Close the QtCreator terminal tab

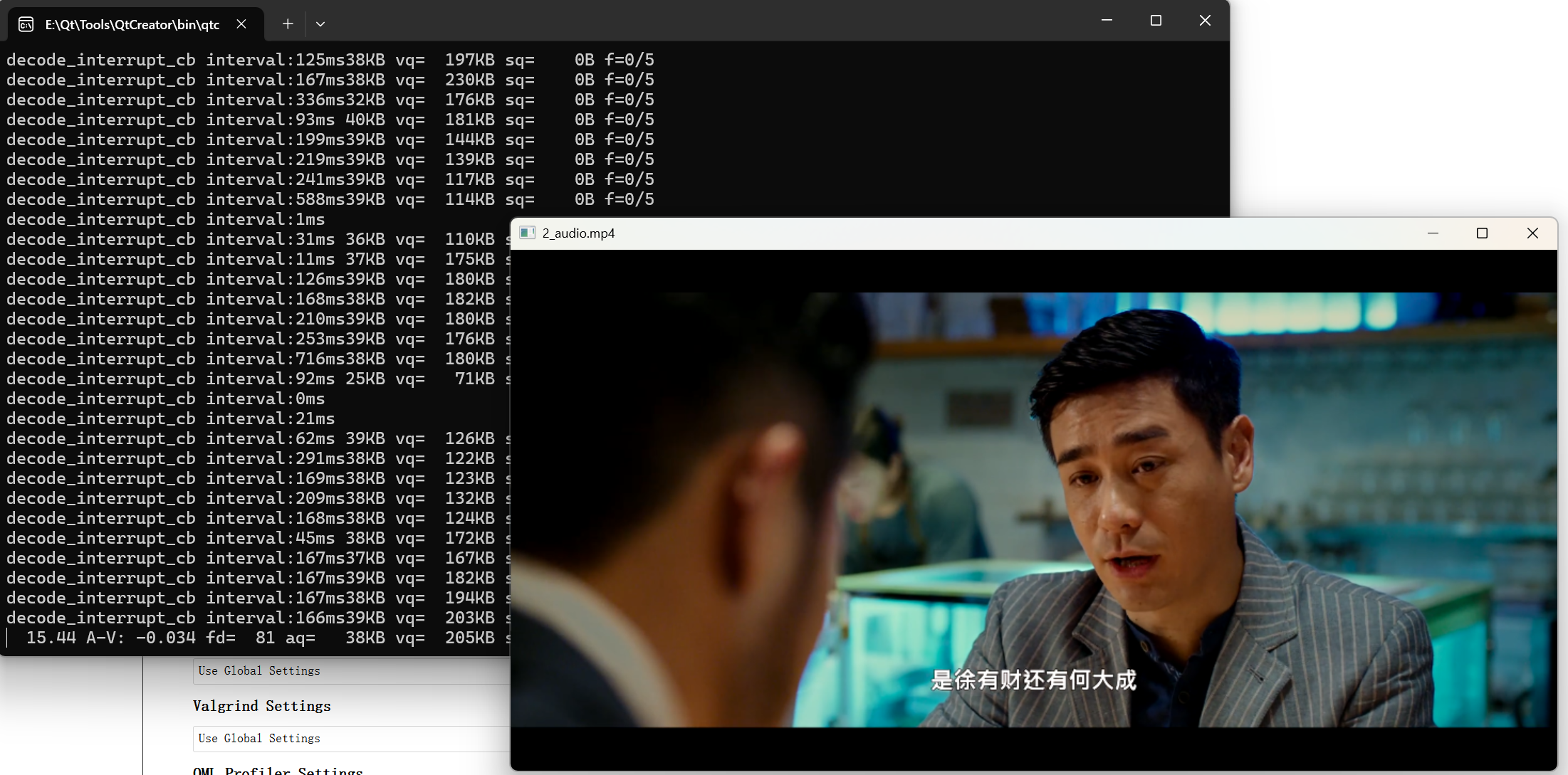coord(241,24)
